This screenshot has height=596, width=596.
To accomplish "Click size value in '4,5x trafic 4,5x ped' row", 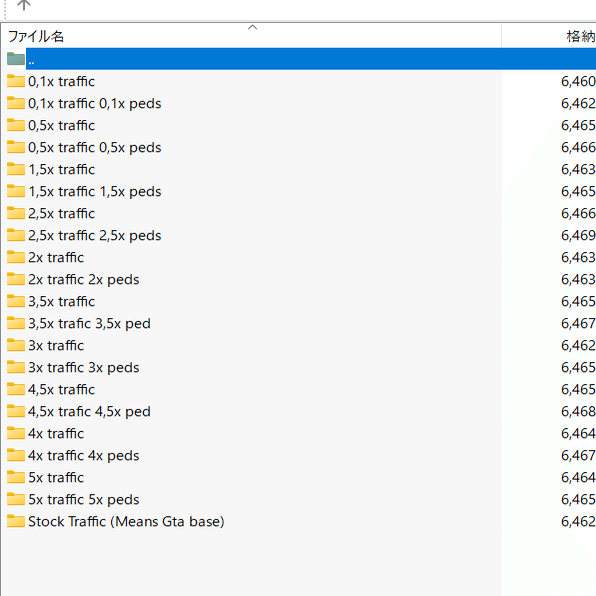I will pyautogui.click(x=578, y=411).
